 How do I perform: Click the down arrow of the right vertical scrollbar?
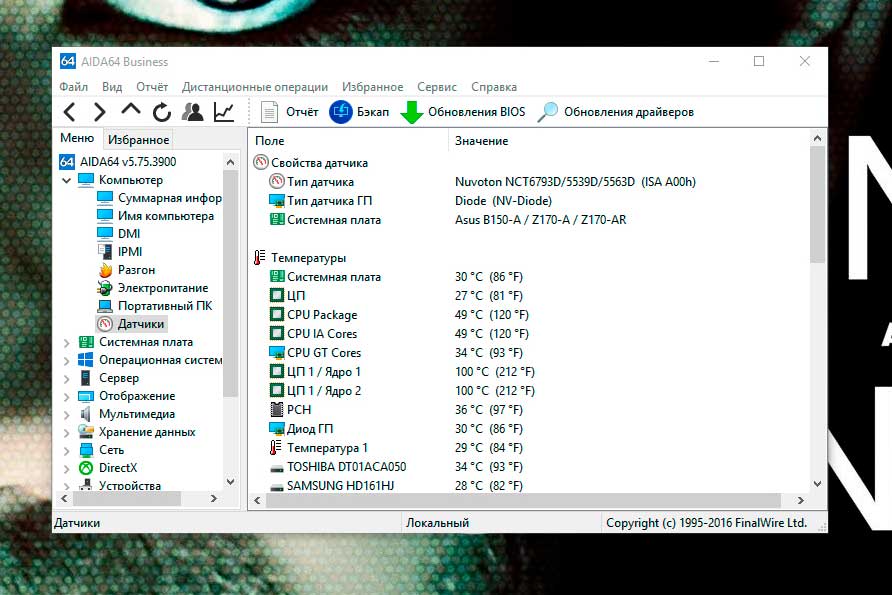click(x=818, y=483)
